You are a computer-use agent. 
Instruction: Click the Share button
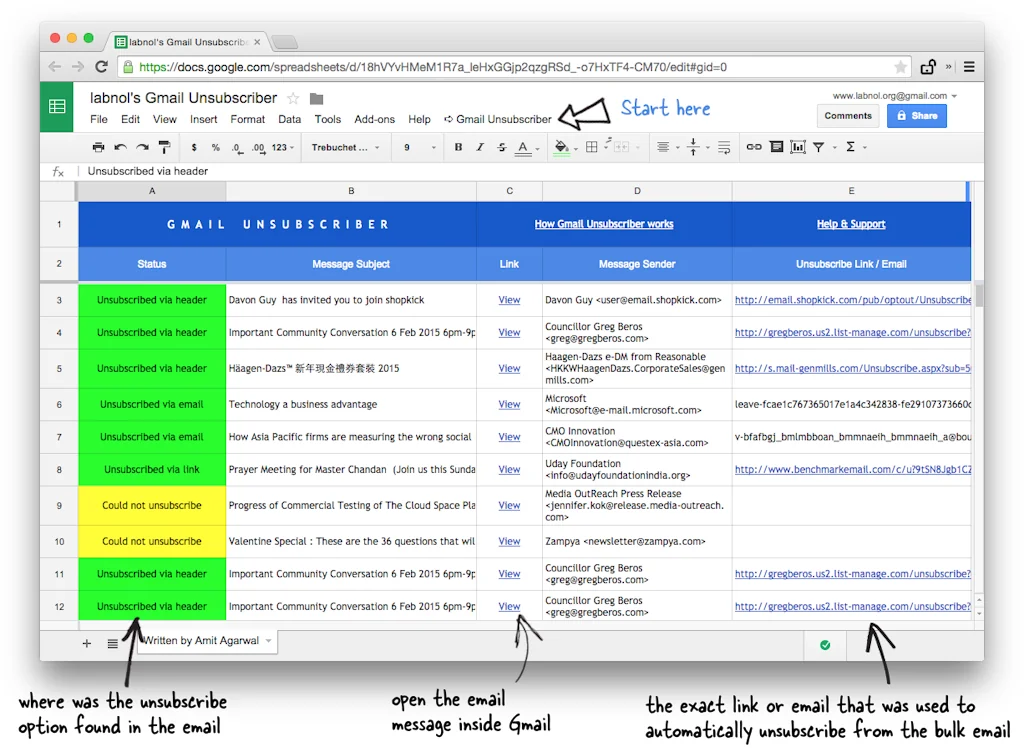[x=917, y=116]
